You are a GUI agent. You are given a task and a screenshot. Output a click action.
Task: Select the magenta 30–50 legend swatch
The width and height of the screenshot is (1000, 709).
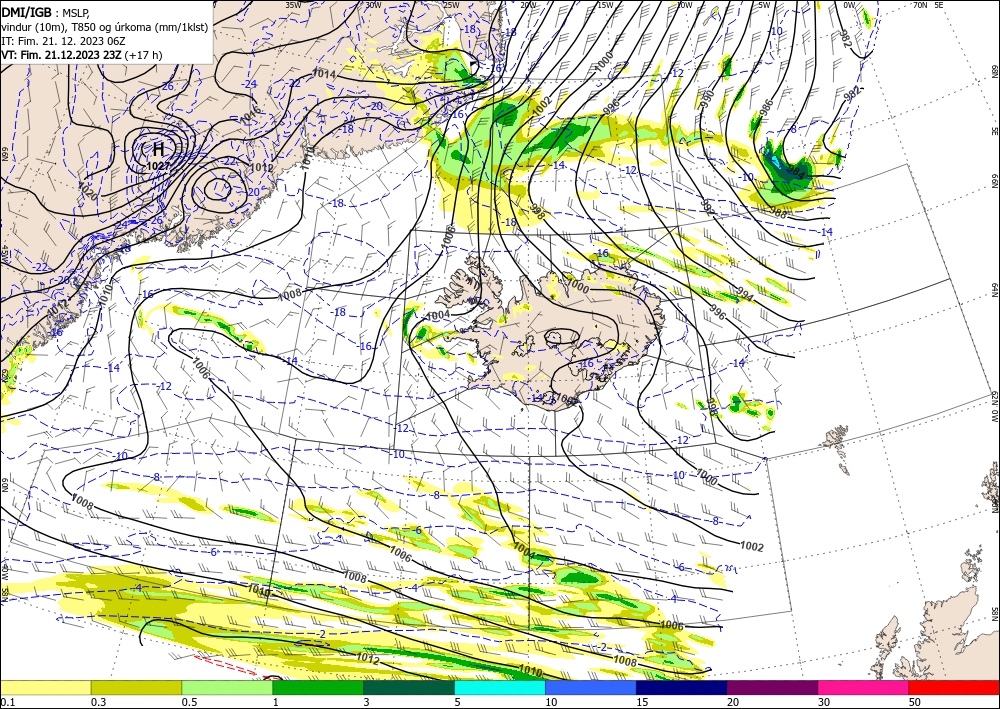click(x=863, y=687)
